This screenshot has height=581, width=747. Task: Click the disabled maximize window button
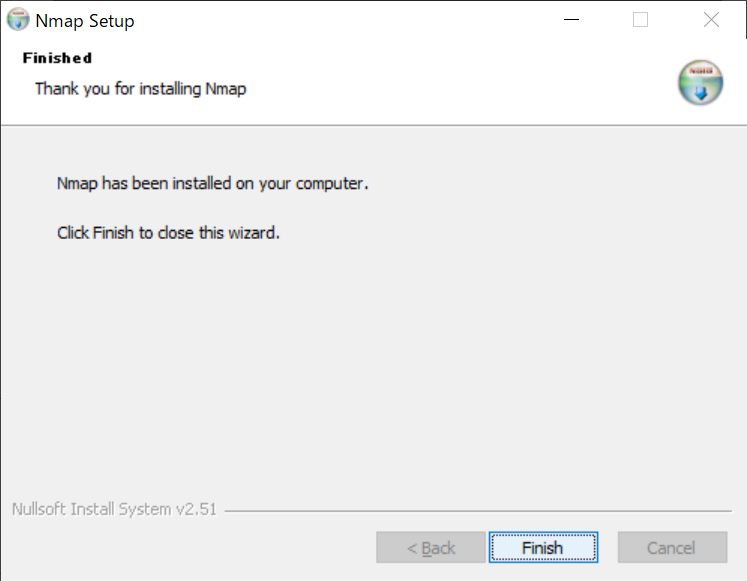(640, 20)
